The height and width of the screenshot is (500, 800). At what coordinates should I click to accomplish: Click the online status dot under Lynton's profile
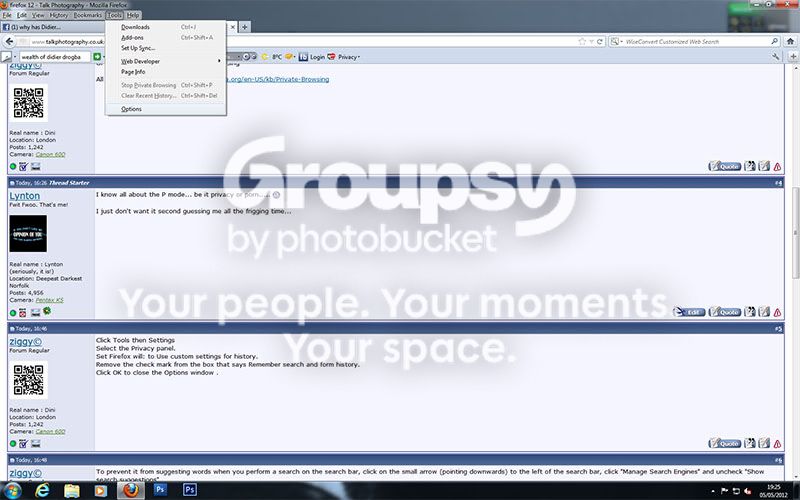point(13,312)
